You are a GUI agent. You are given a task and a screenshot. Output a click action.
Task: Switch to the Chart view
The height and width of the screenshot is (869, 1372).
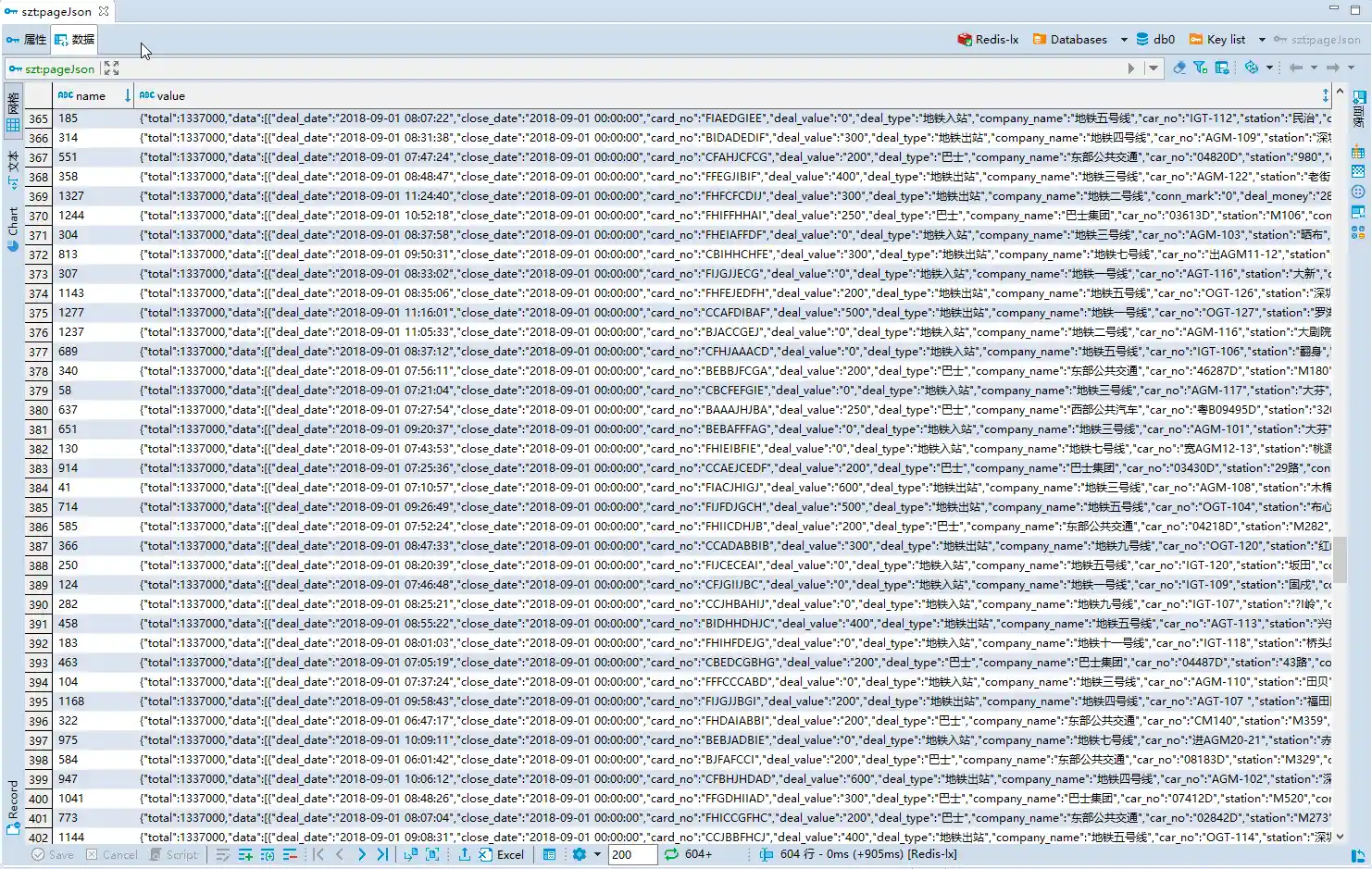click(x=13, y=229)
